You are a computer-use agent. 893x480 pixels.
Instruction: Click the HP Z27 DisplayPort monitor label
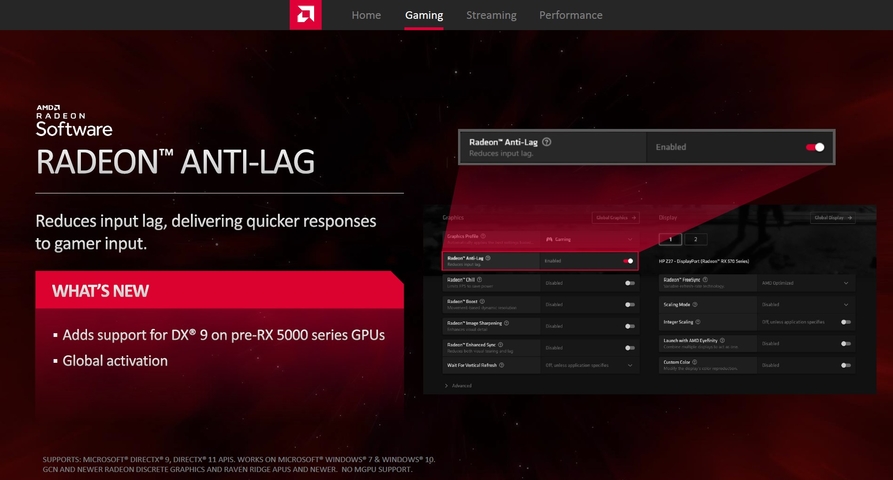(704, 261)
